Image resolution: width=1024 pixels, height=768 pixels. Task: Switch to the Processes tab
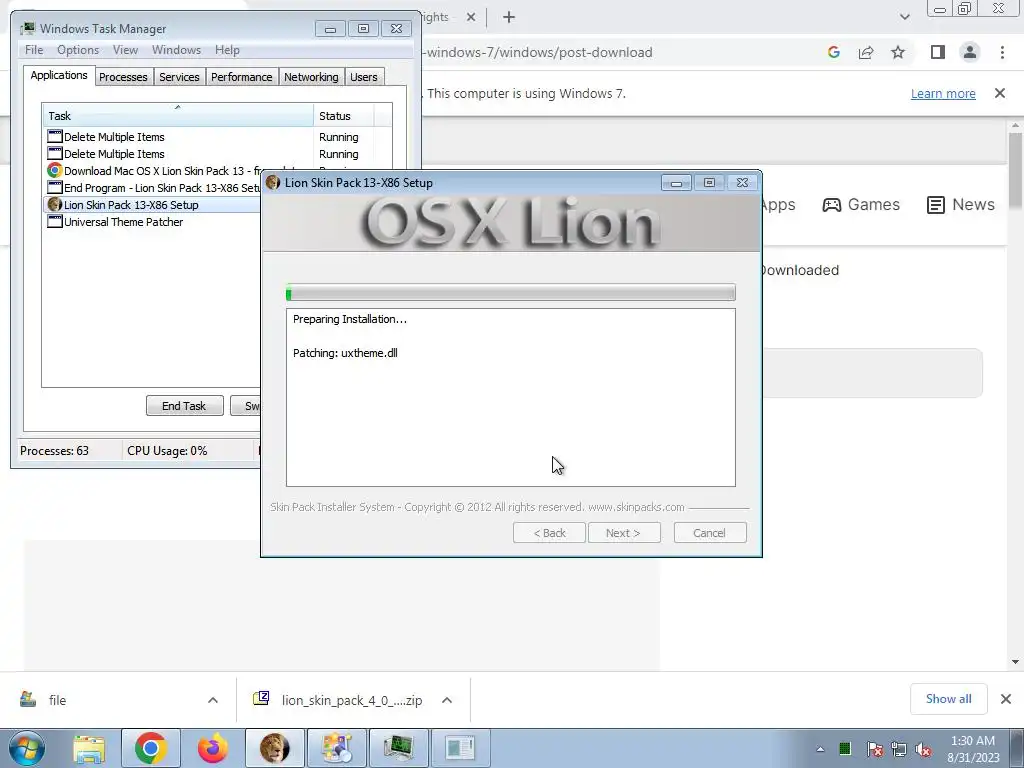(123, 77)
